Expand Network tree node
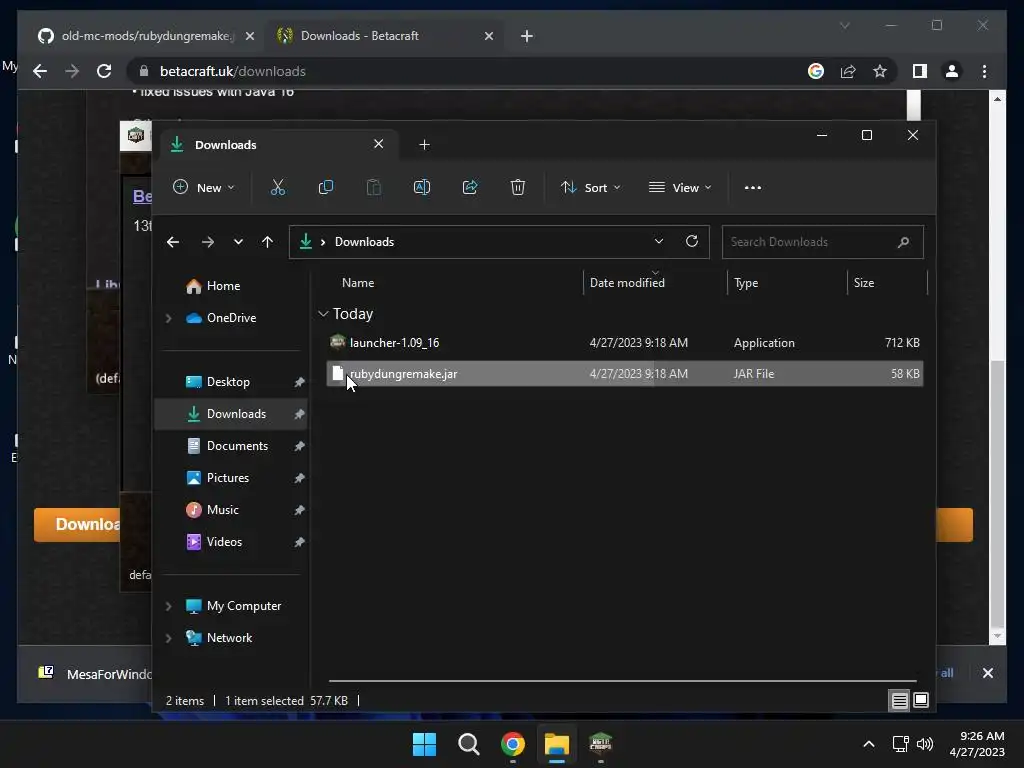Image resolution: width=1024 pixels, height=768 pixels. (x=168, y=638)
